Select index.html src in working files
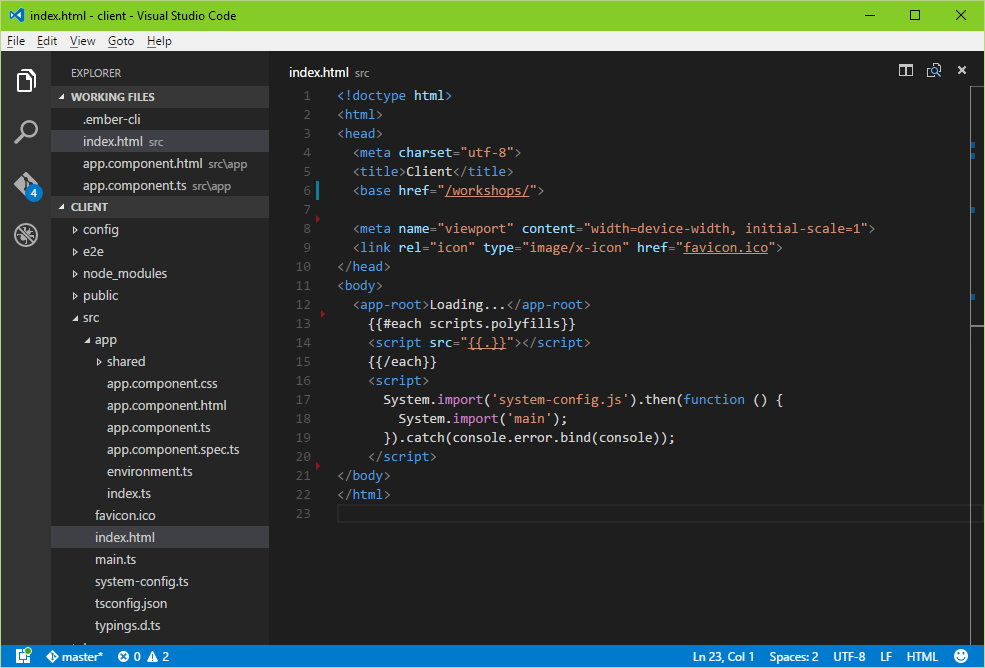The image size is (985, 668). (160, 141)
